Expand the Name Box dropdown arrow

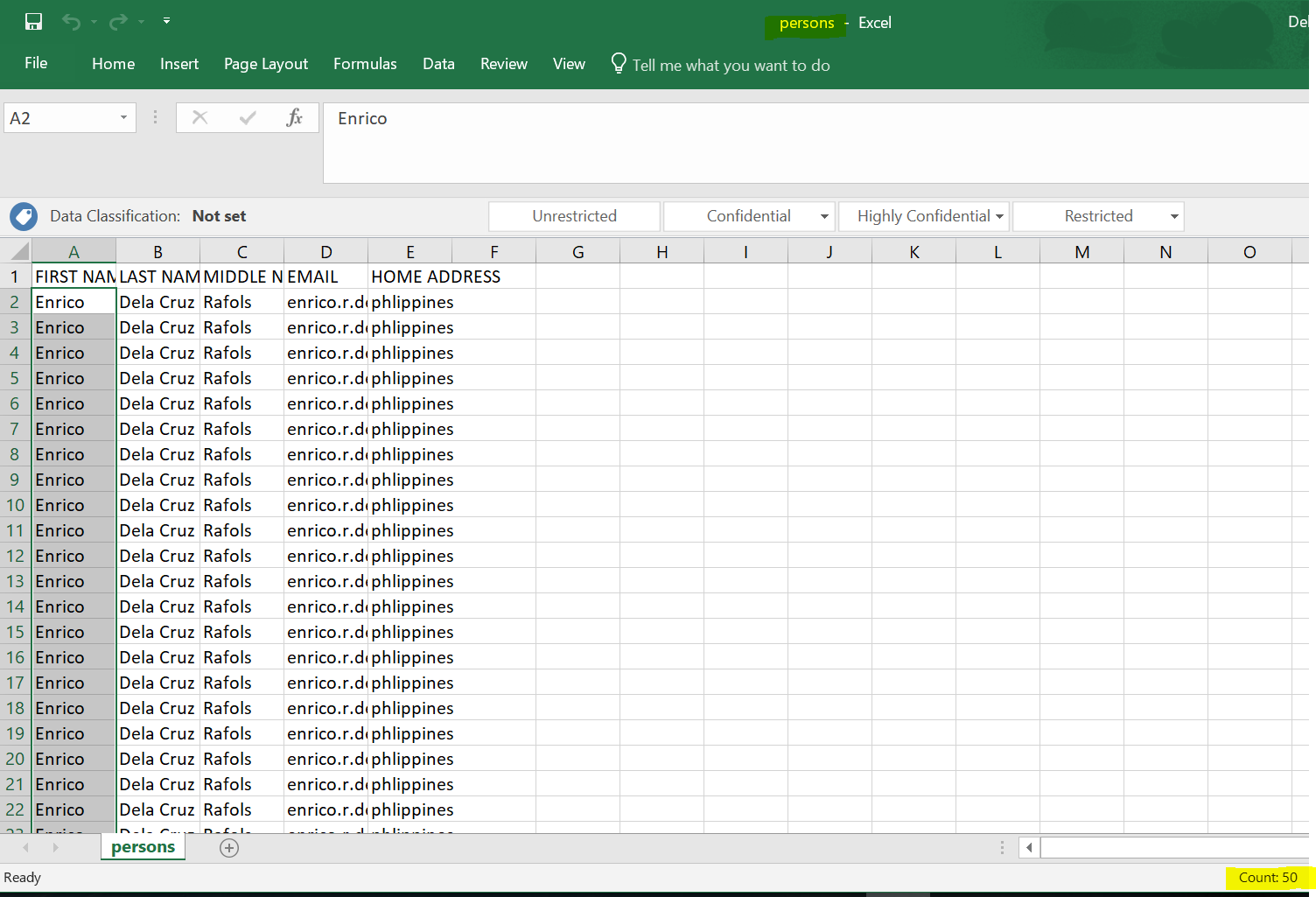[123, 118]
